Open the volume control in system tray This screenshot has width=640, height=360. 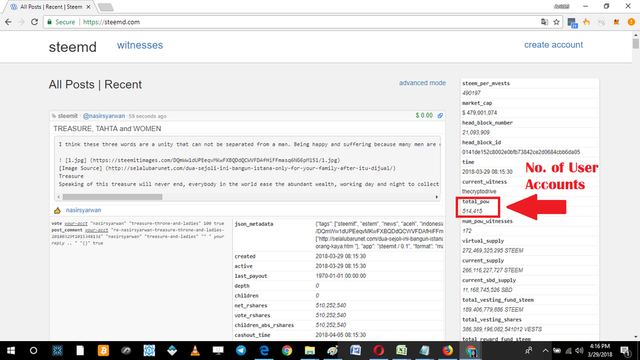point(579,351)
